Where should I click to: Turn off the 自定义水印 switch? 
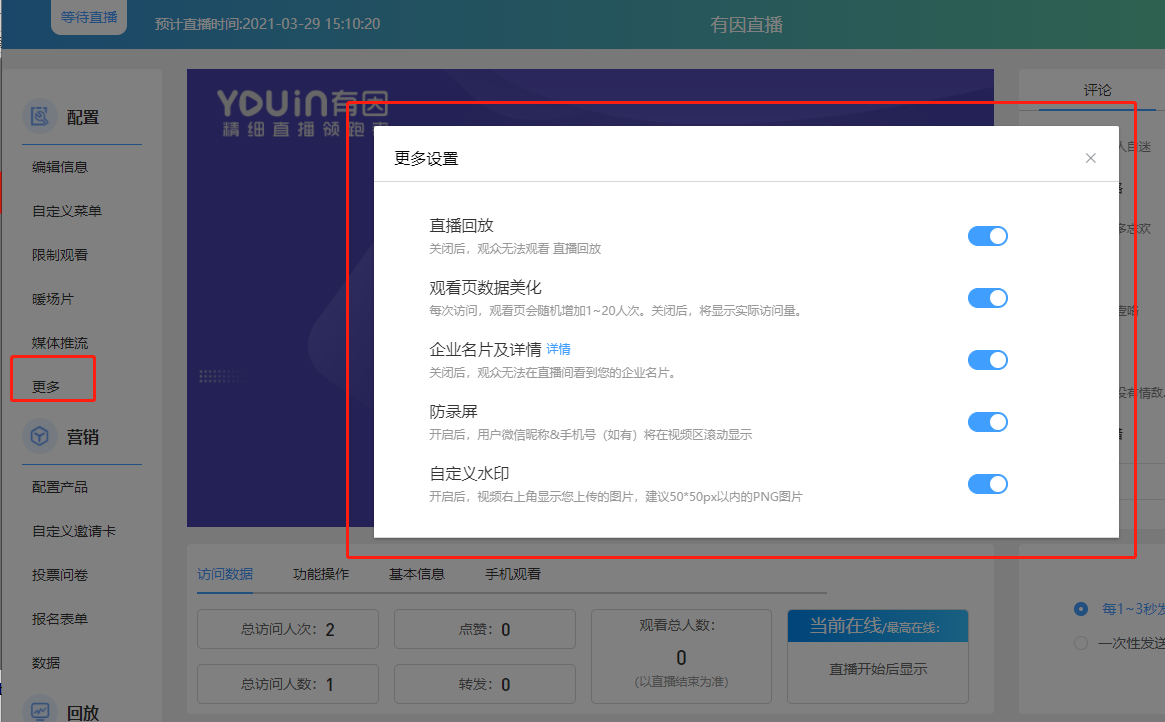987,484
